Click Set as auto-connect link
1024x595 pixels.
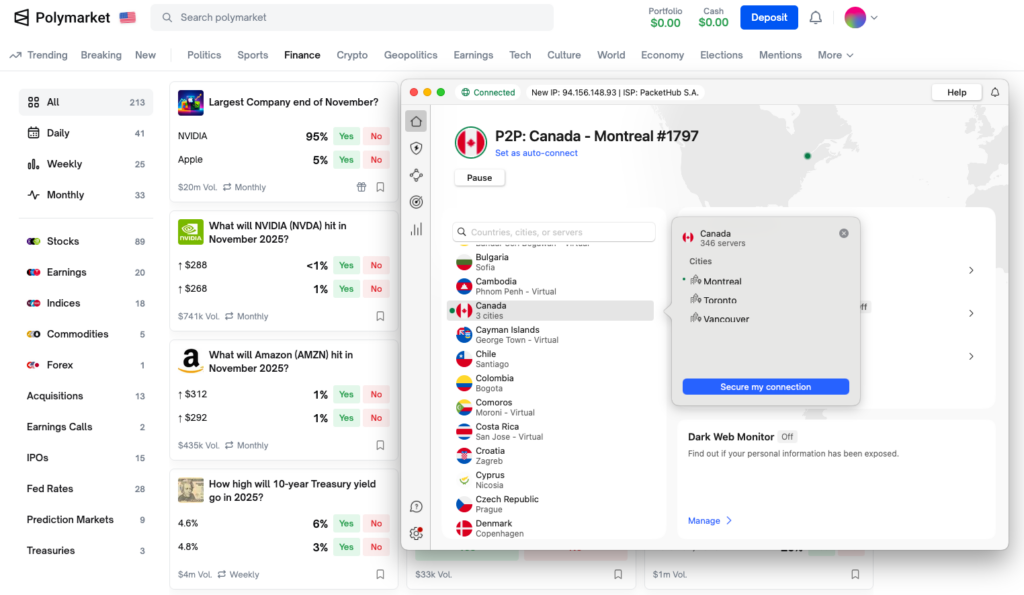[536, 153]
